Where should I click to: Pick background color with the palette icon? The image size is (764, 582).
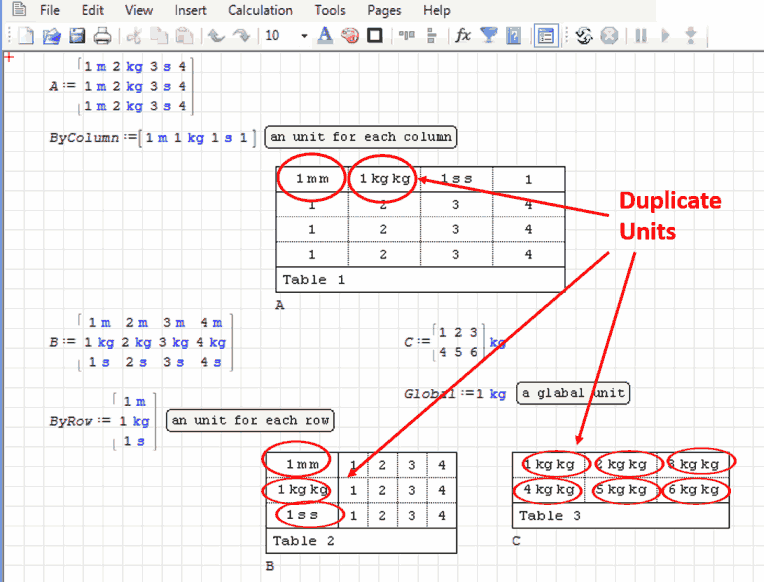click(349, 36)
